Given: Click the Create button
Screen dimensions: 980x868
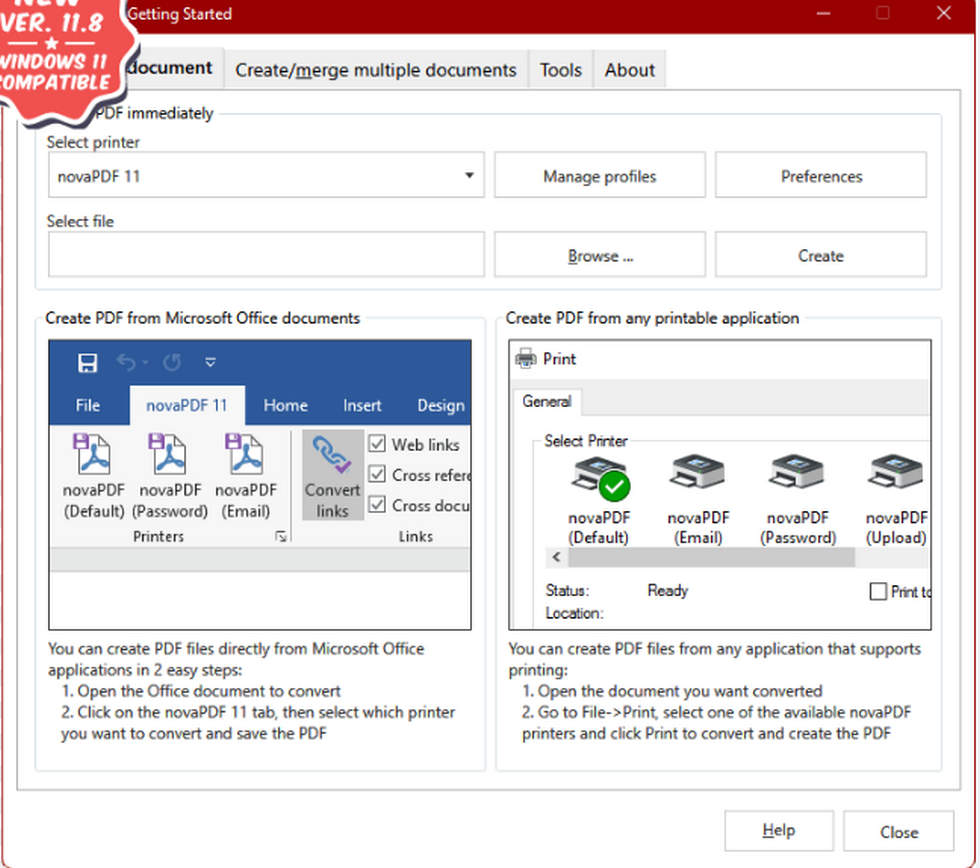Looking at the screenshot, I should [821, 255].
